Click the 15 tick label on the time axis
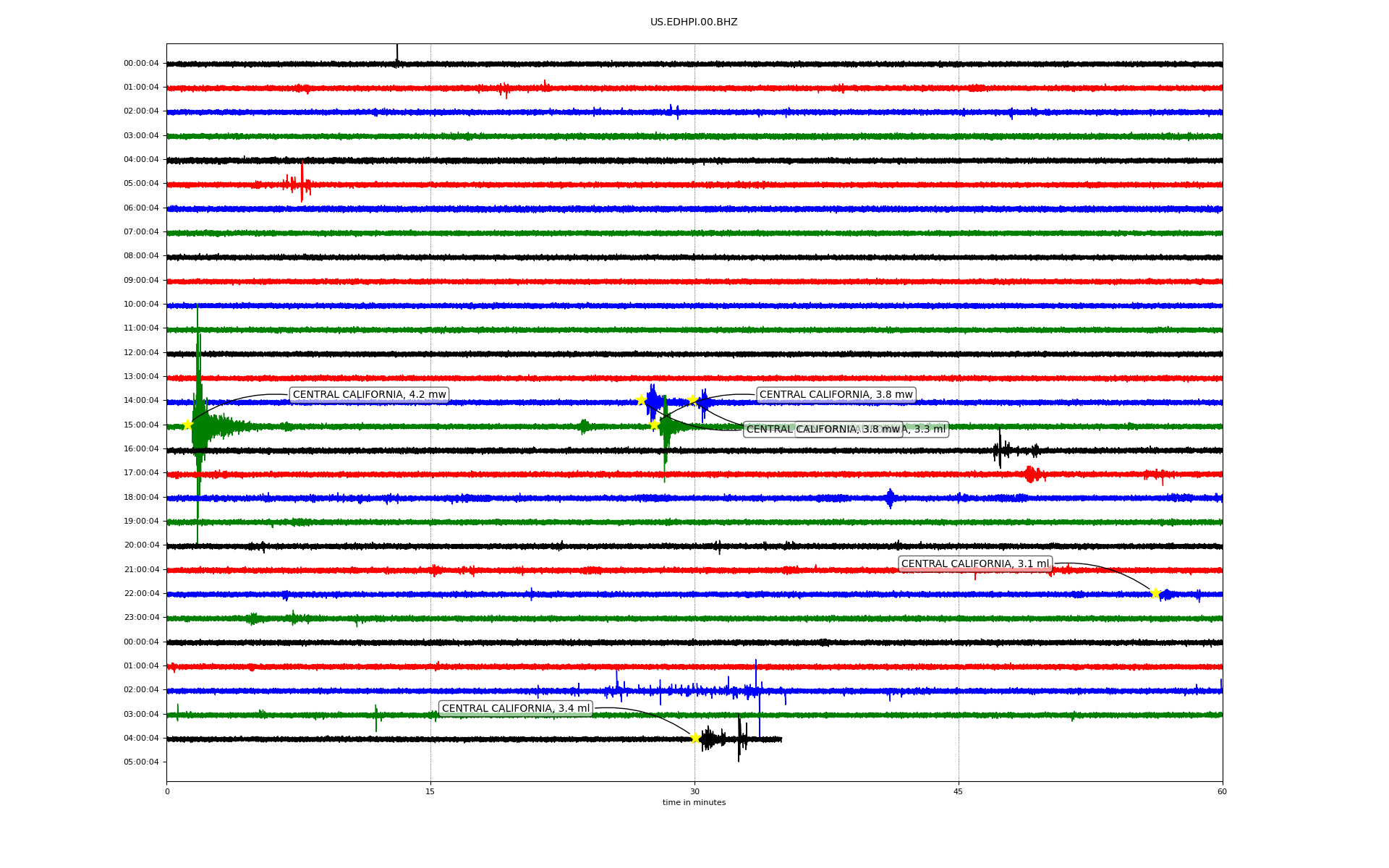1389x868 pixels. (430, 791)
